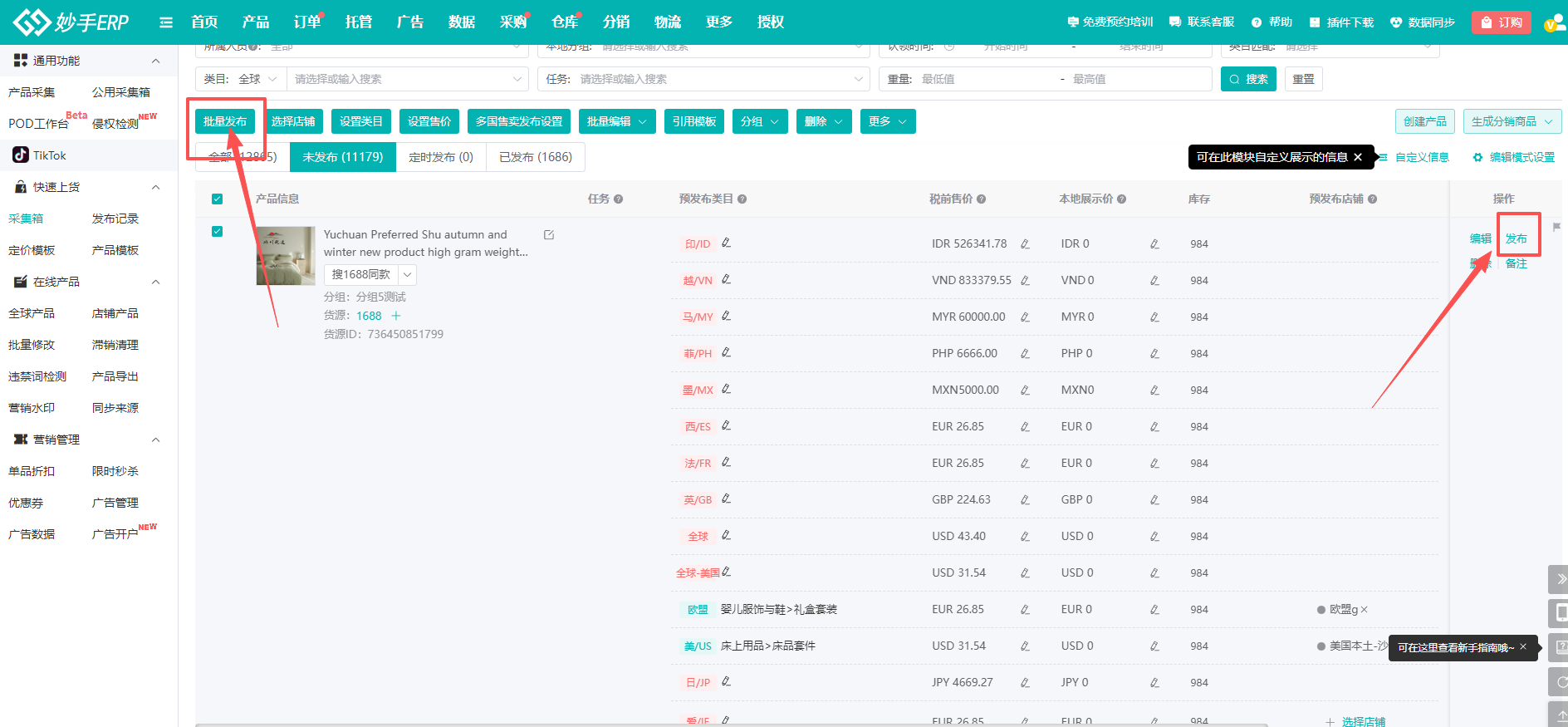Click the 批量发布 button
The height and width of the screenshot is (727, 1568).
click(225, 121)
